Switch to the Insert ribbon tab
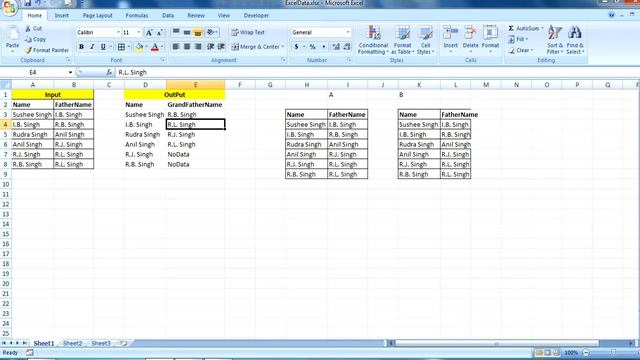 [62, 16]
